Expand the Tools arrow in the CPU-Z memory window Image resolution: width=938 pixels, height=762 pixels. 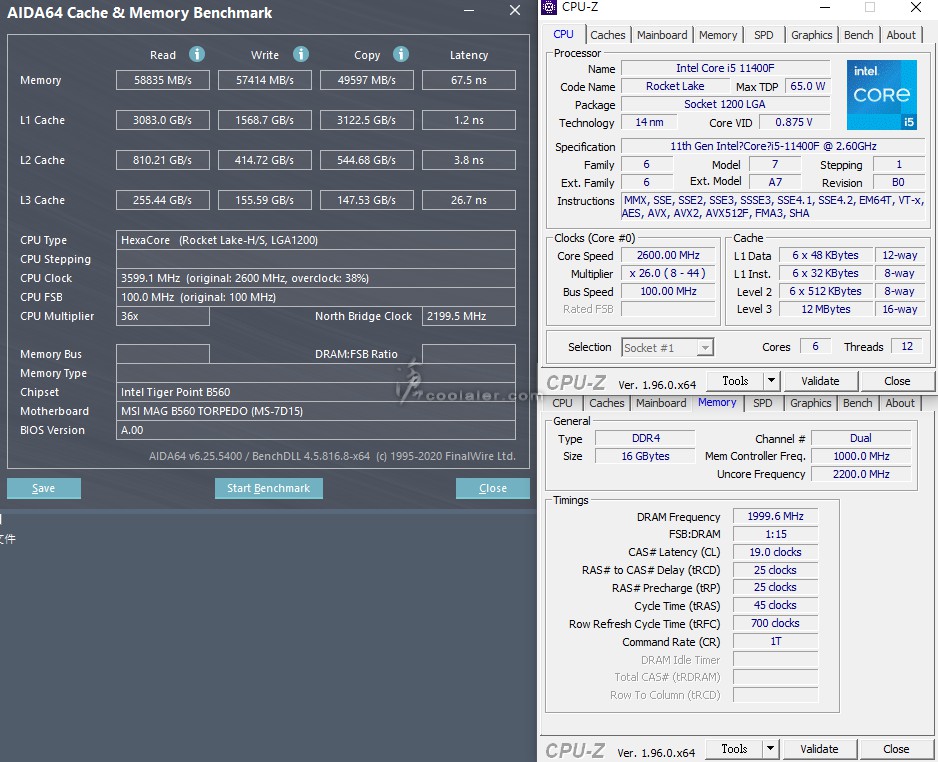coord(770,749)
